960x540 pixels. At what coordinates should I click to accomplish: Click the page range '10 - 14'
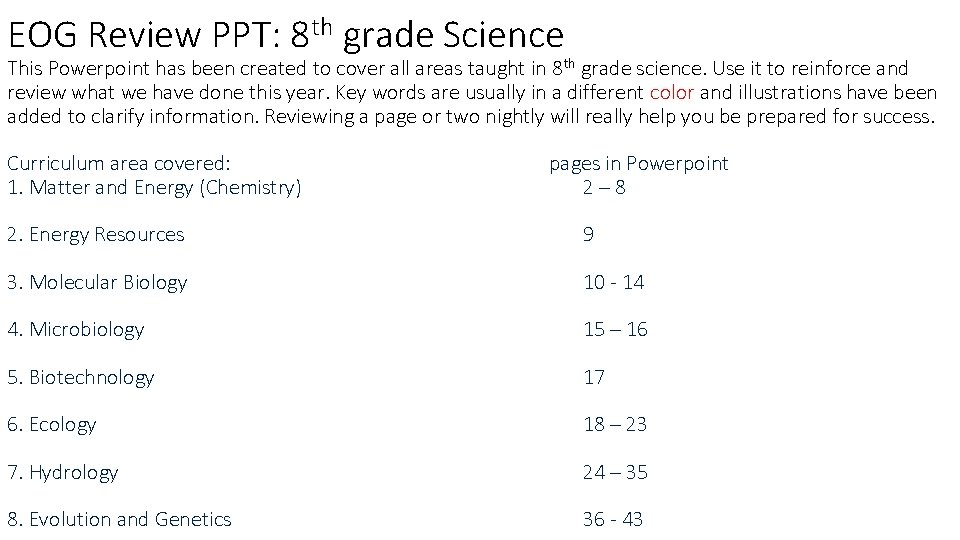613,282
